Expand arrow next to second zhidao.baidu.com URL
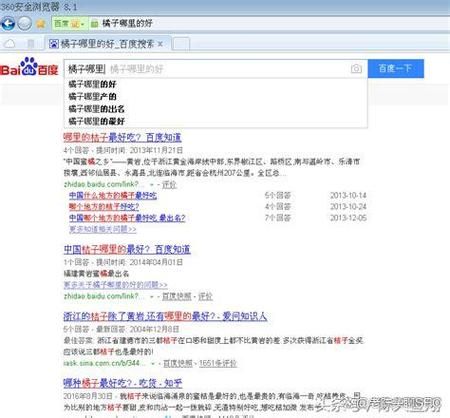Screen dimensions: 450x418 [x=152, y=296]
